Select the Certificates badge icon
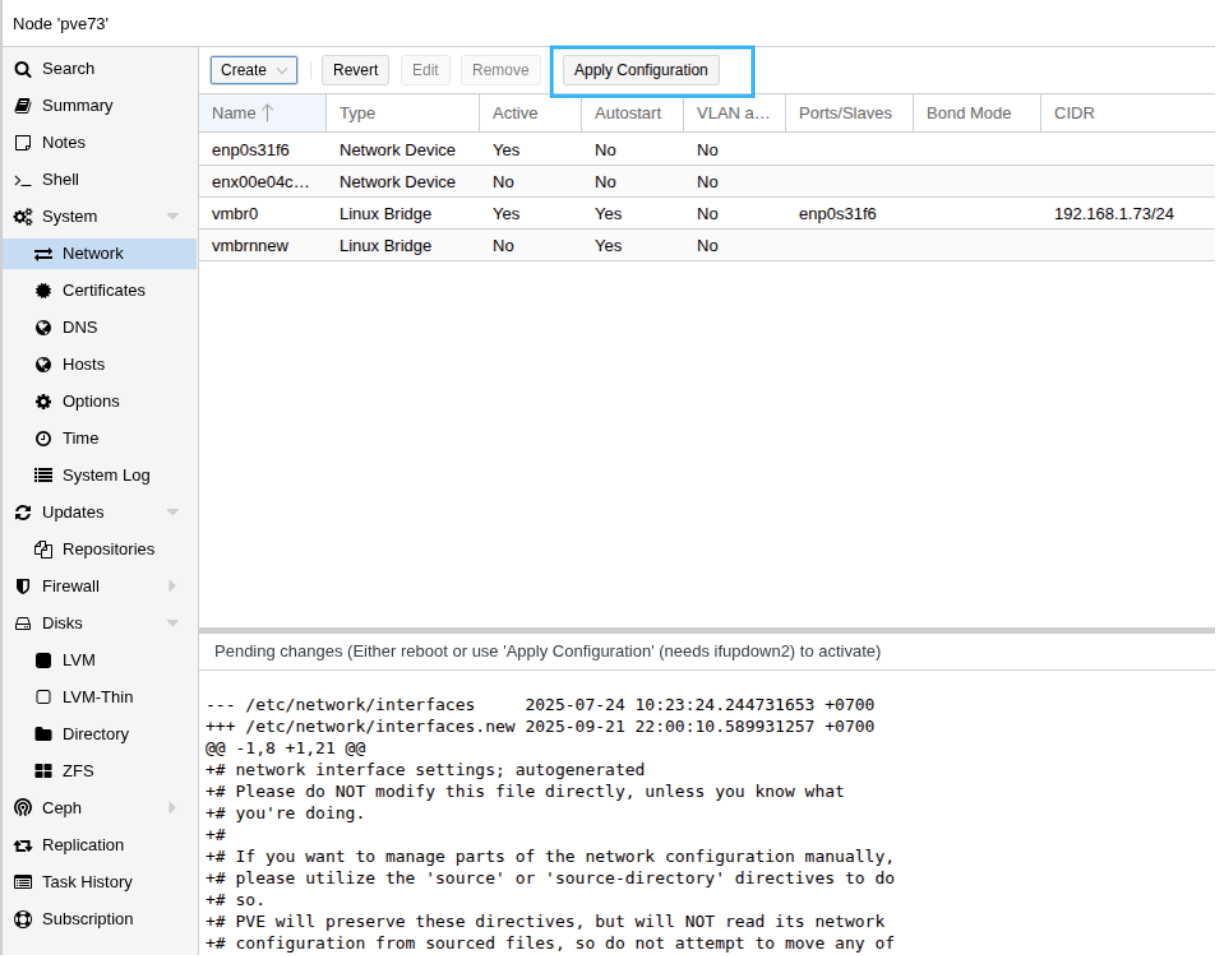The image size is (1216, 956). pyautogui.click(x=43, y=291)
